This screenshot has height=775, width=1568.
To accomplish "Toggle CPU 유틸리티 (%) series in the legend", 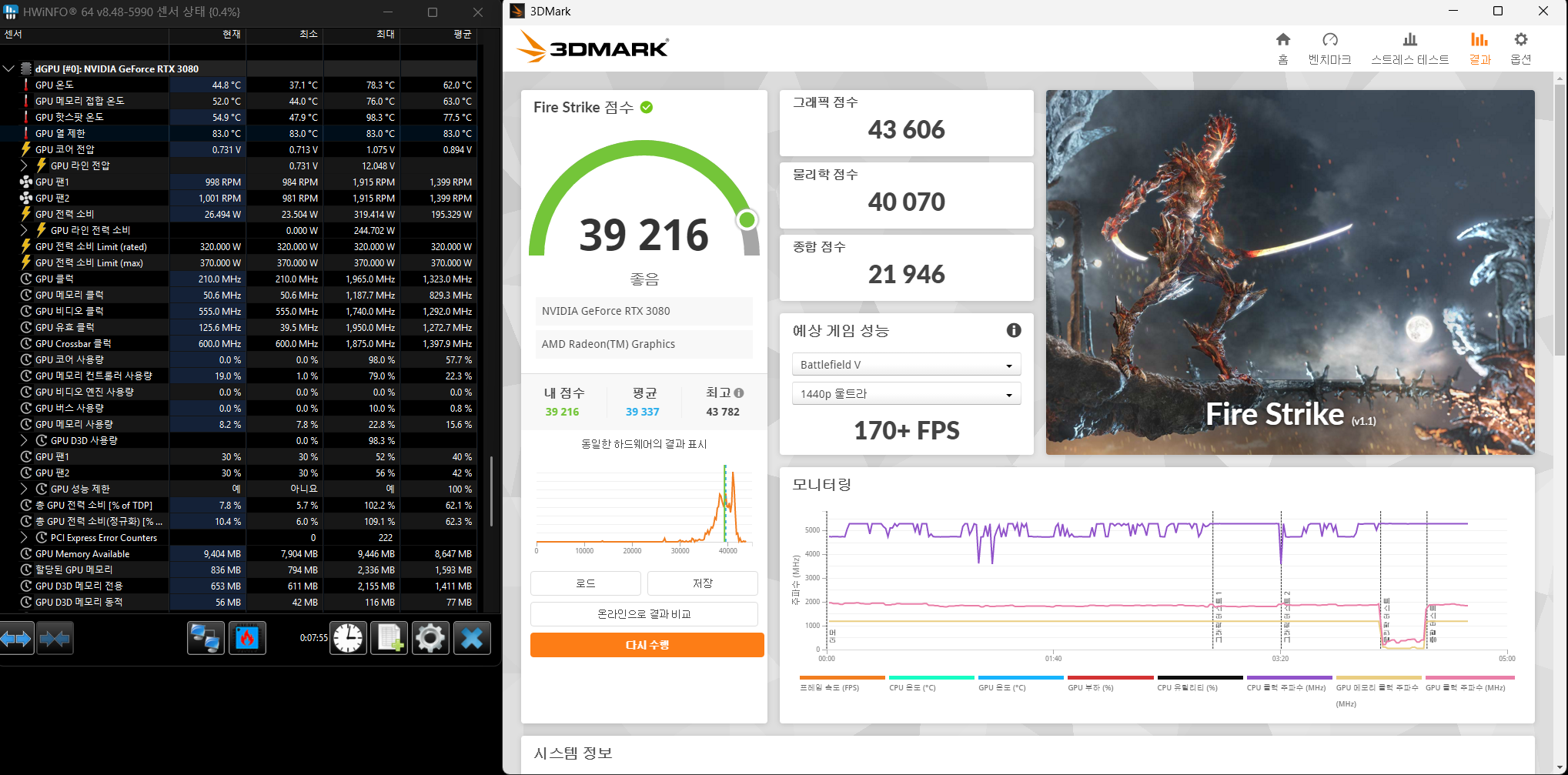I will point(1199,684).
